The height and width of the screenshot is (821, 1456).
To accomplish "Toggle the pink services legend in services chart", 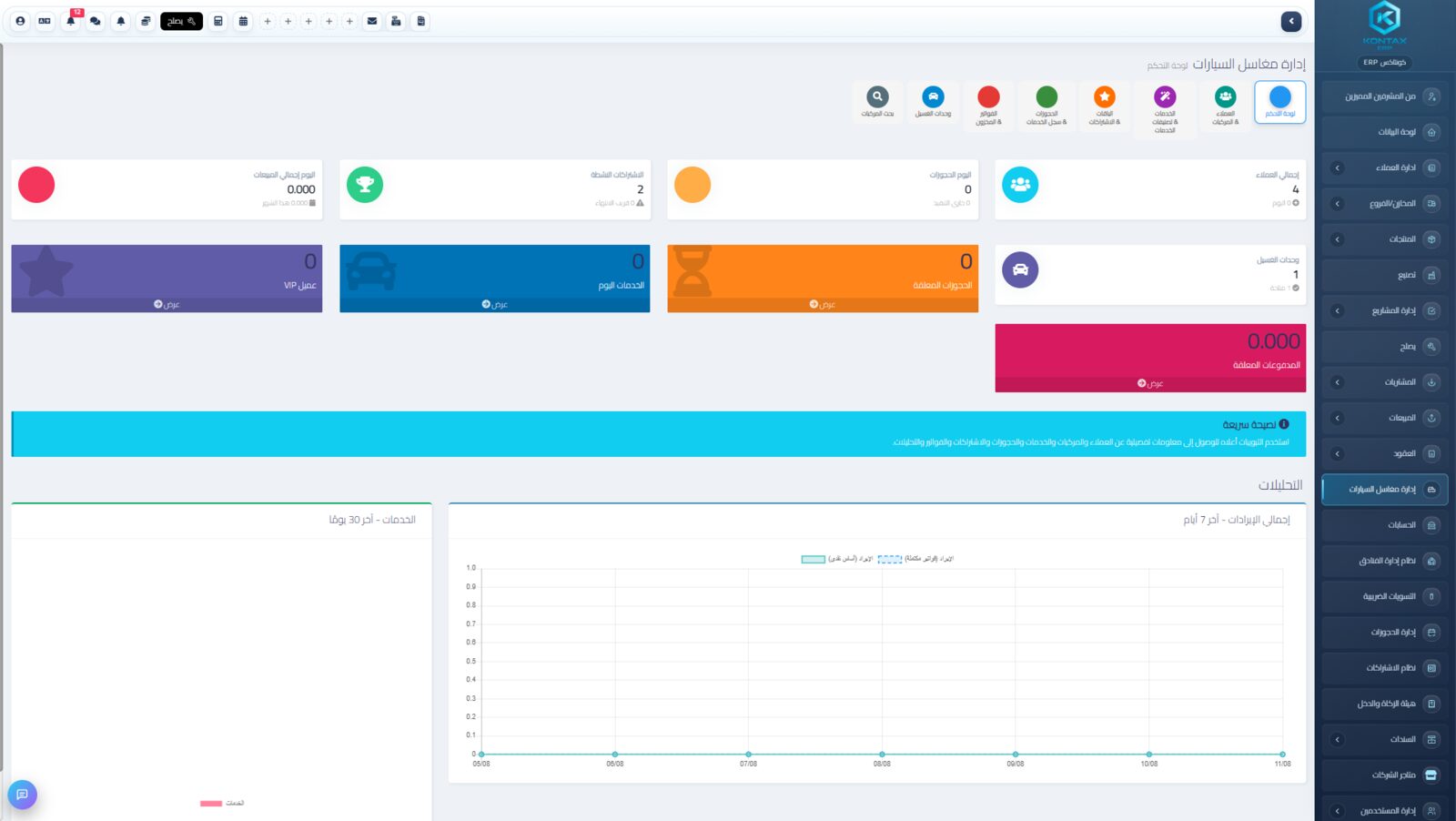I will [222, 803].
